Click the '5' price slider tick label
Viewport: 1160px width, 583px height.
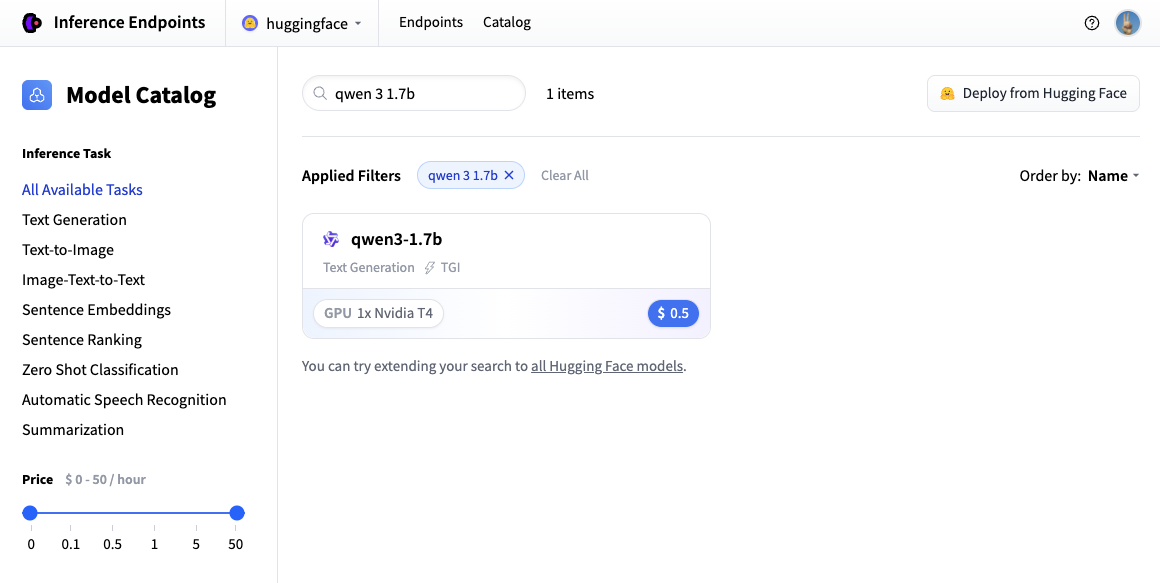tap(196, 544)
